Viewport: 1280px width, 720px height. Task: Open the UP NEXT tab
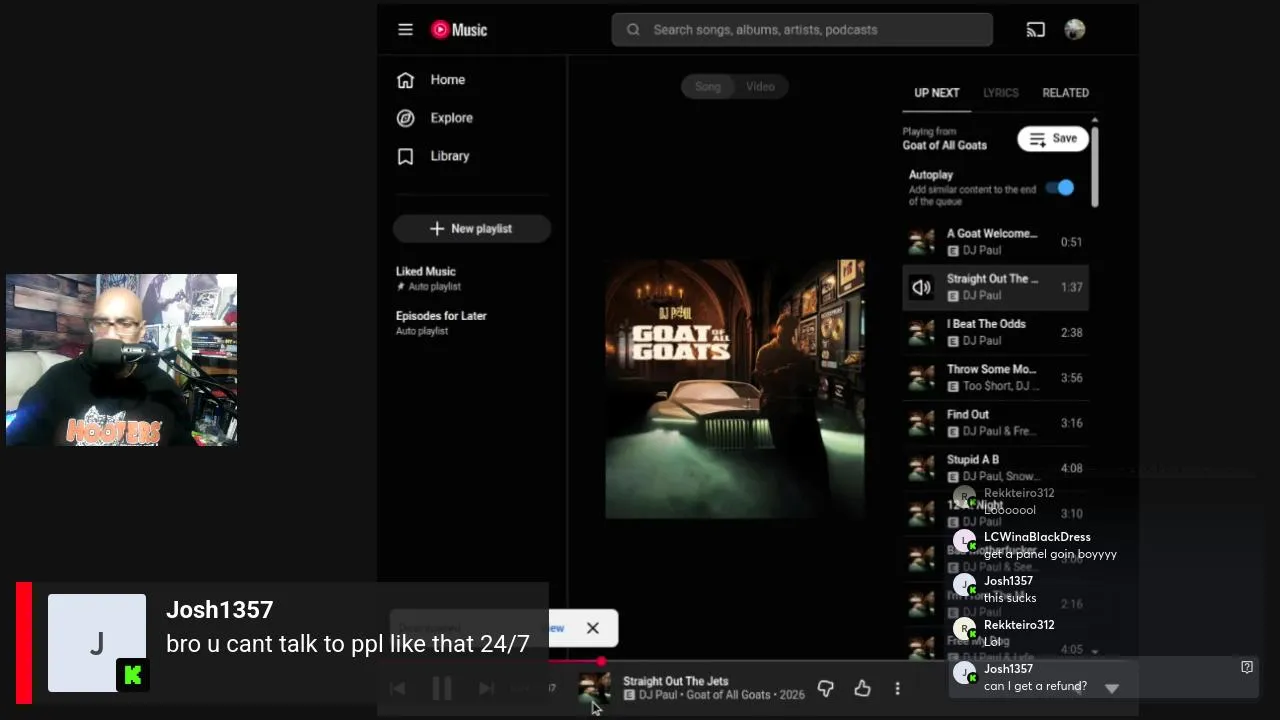pyautogui.click(x=937, y=93)
